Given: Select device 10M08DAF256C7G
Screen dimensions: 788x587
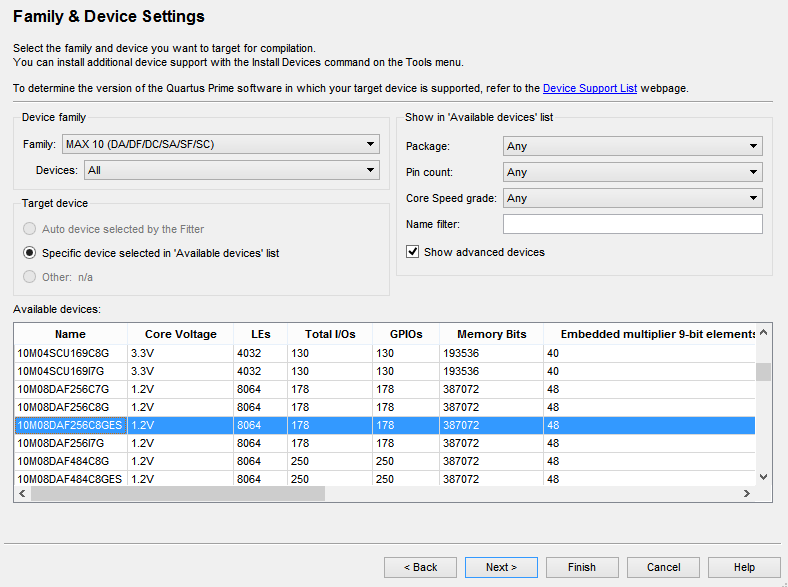Looking at the screenshot, I should 384,389.
